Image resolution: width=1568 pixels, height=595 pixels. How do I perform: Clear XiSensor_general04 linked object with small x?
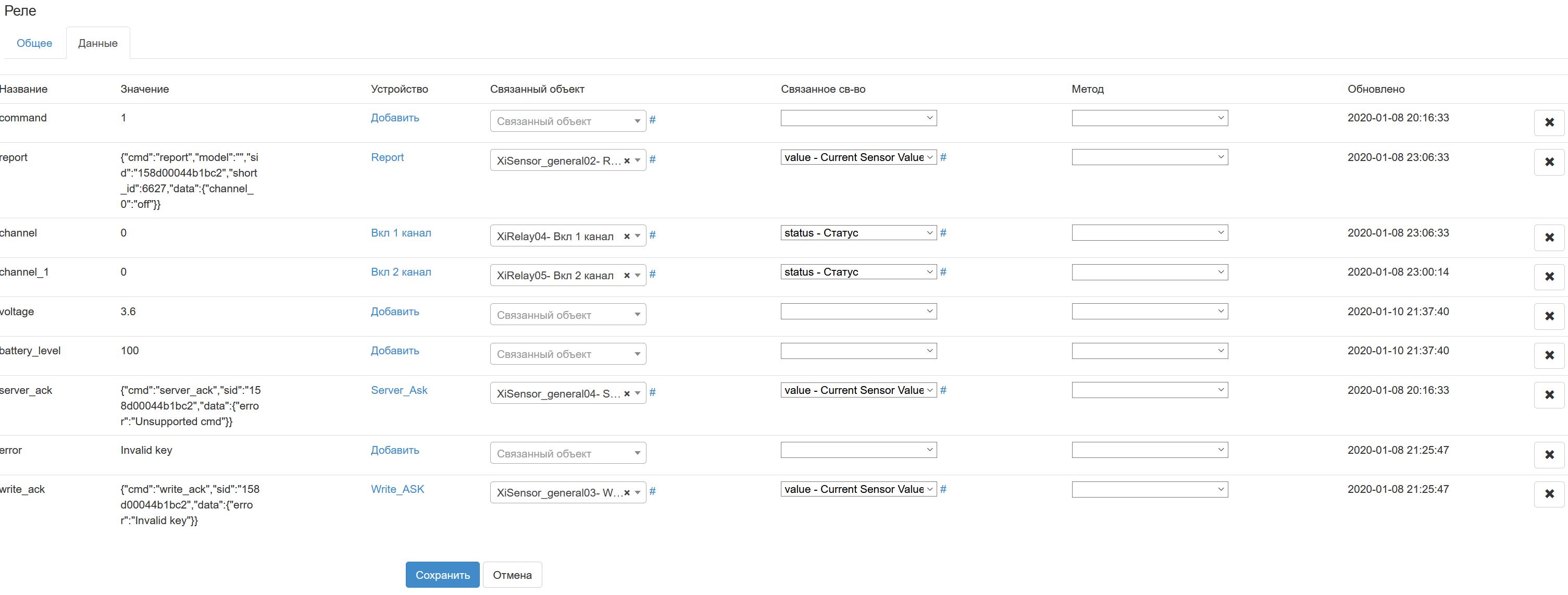(x=626, y=393)
